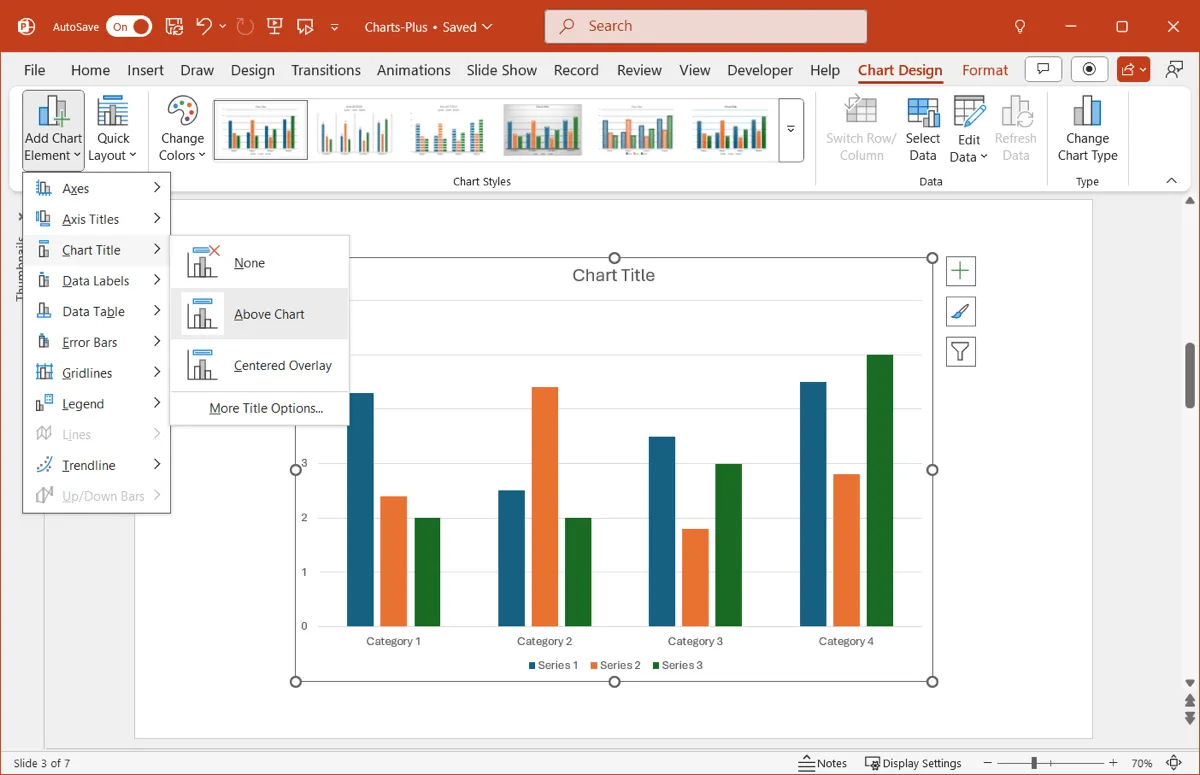Click Display Settings in the status bar
1200x775 pixels.
(913, 762)
